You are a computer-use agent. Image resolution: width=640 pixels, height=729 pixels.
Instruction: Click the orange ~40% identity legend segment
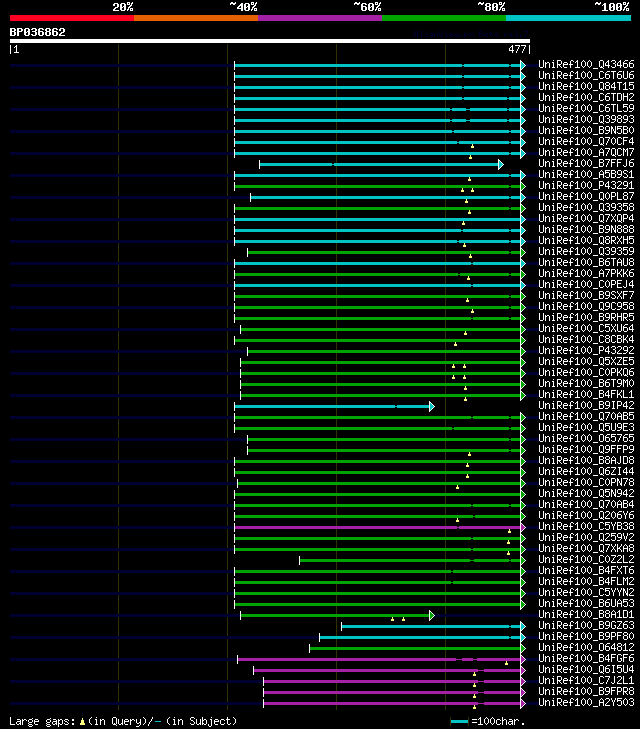196,18
